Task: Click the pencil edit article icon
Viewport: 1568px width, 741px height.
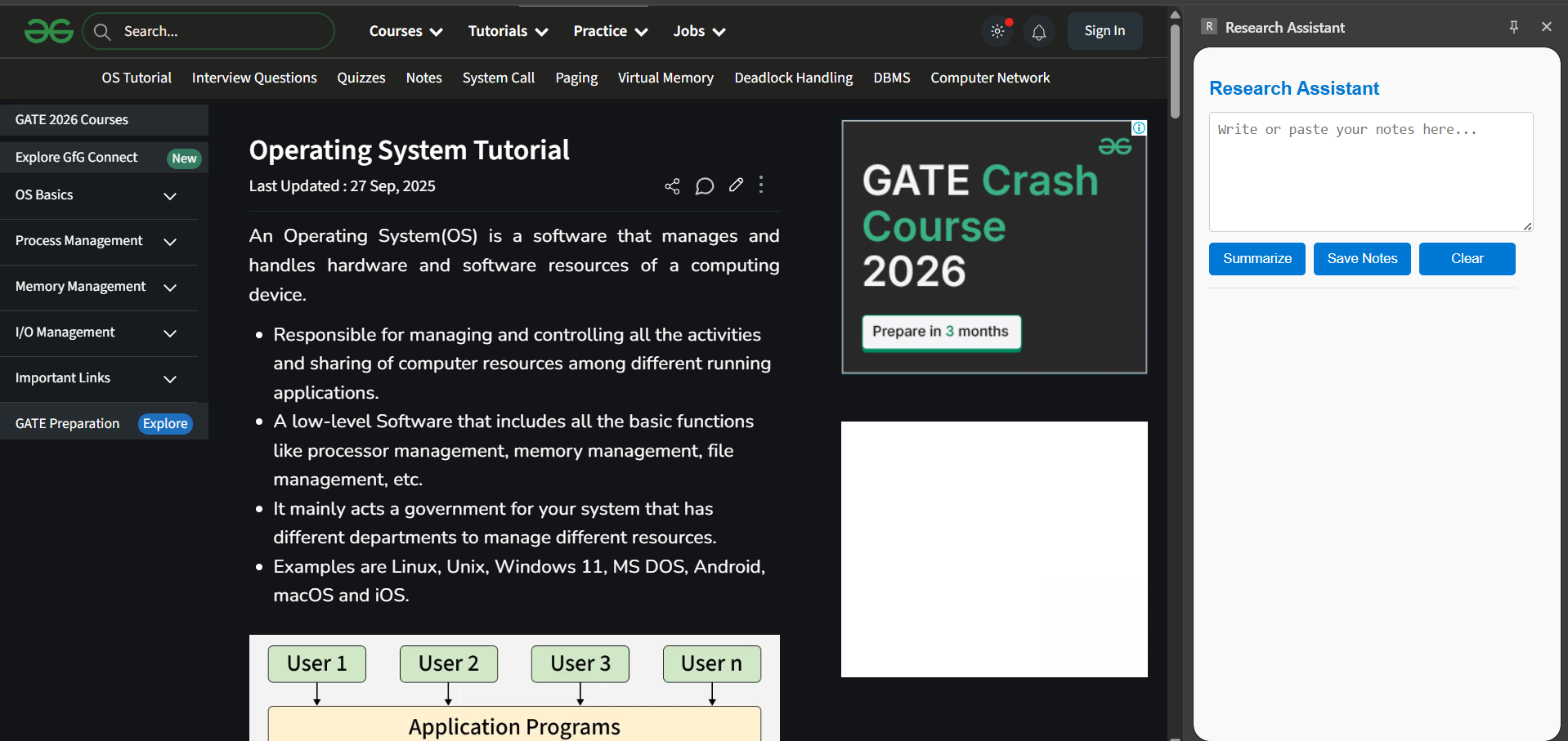Action: 736,185
